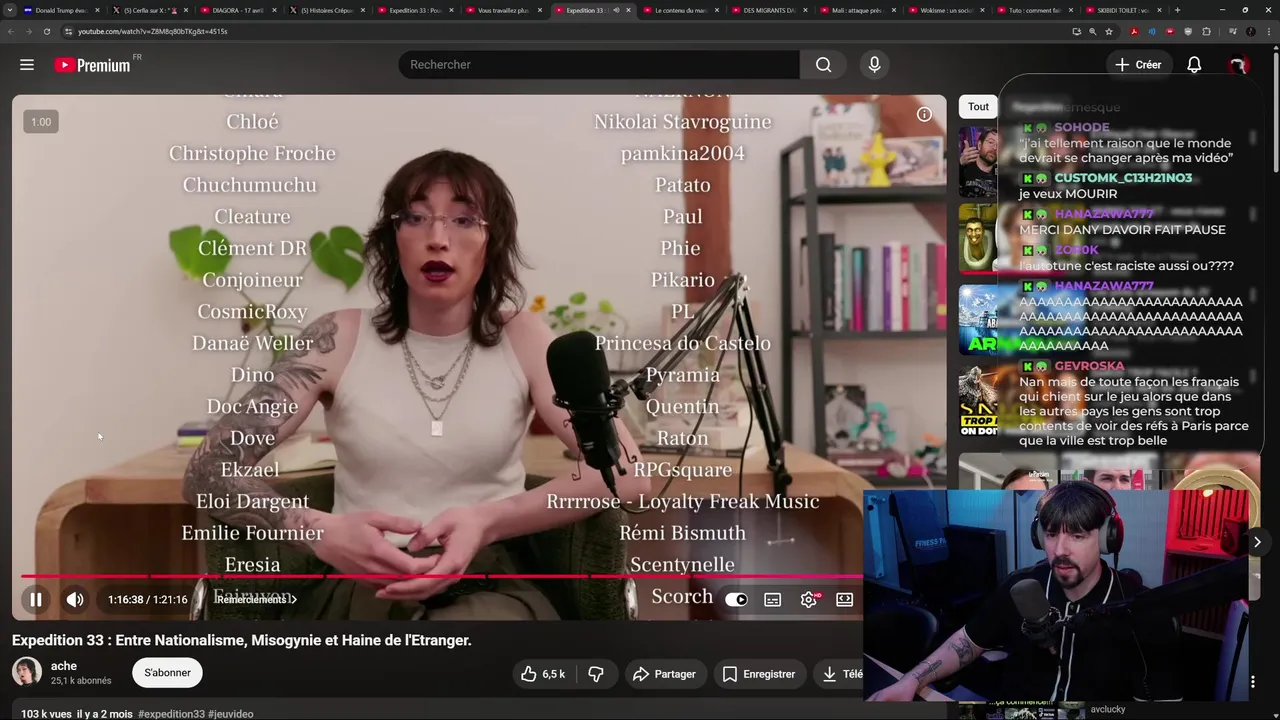Expand the Remerciements chapter list
The width and height of the screenshot is (1280, 720).
(x=256, y=599)
